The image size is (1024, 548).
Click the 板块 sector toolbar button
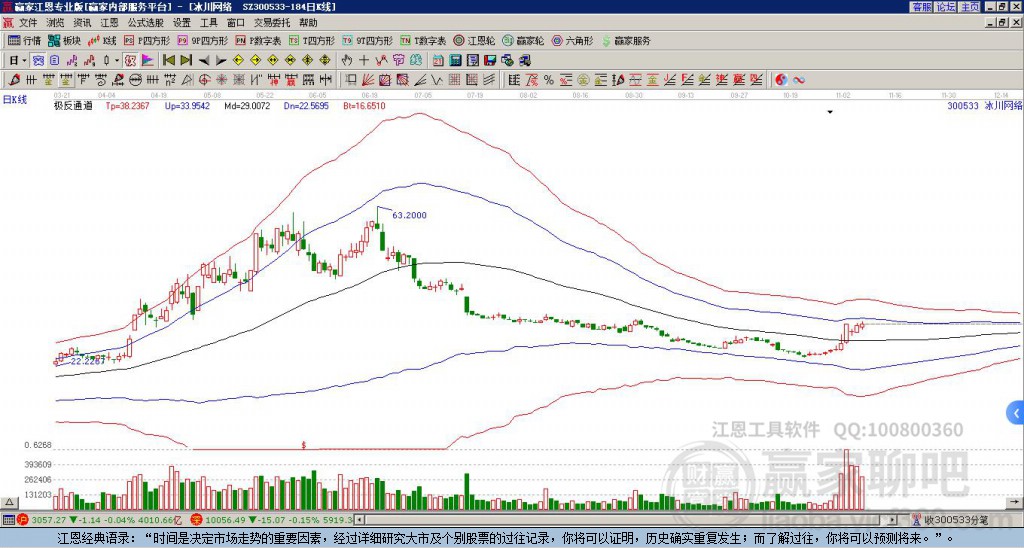[64, 40]
